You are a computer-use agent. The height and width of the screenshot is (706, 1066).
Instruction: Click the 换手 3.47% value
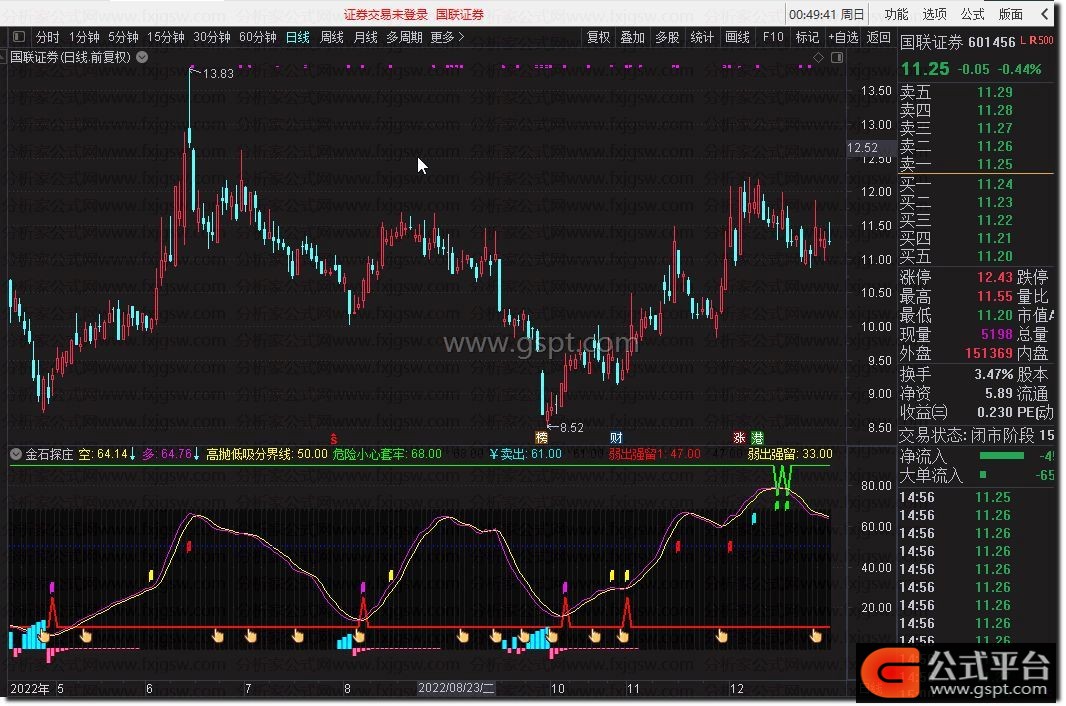pyautogui.click(x=993, y=374)
